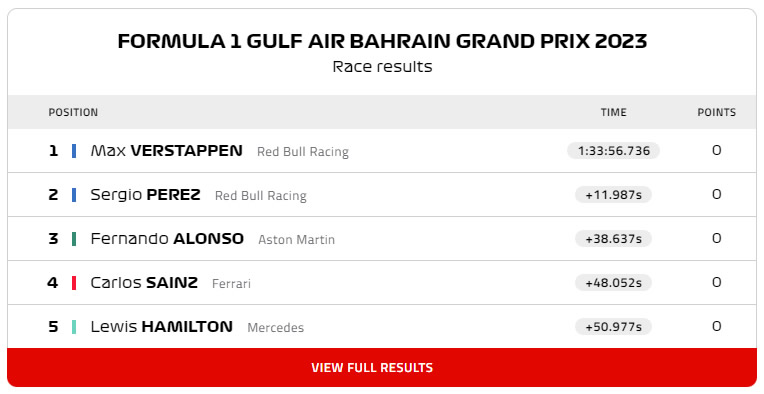
Task: Click the +50.977s gap badge
Action: pyautogui.click(x=613, y=326)
